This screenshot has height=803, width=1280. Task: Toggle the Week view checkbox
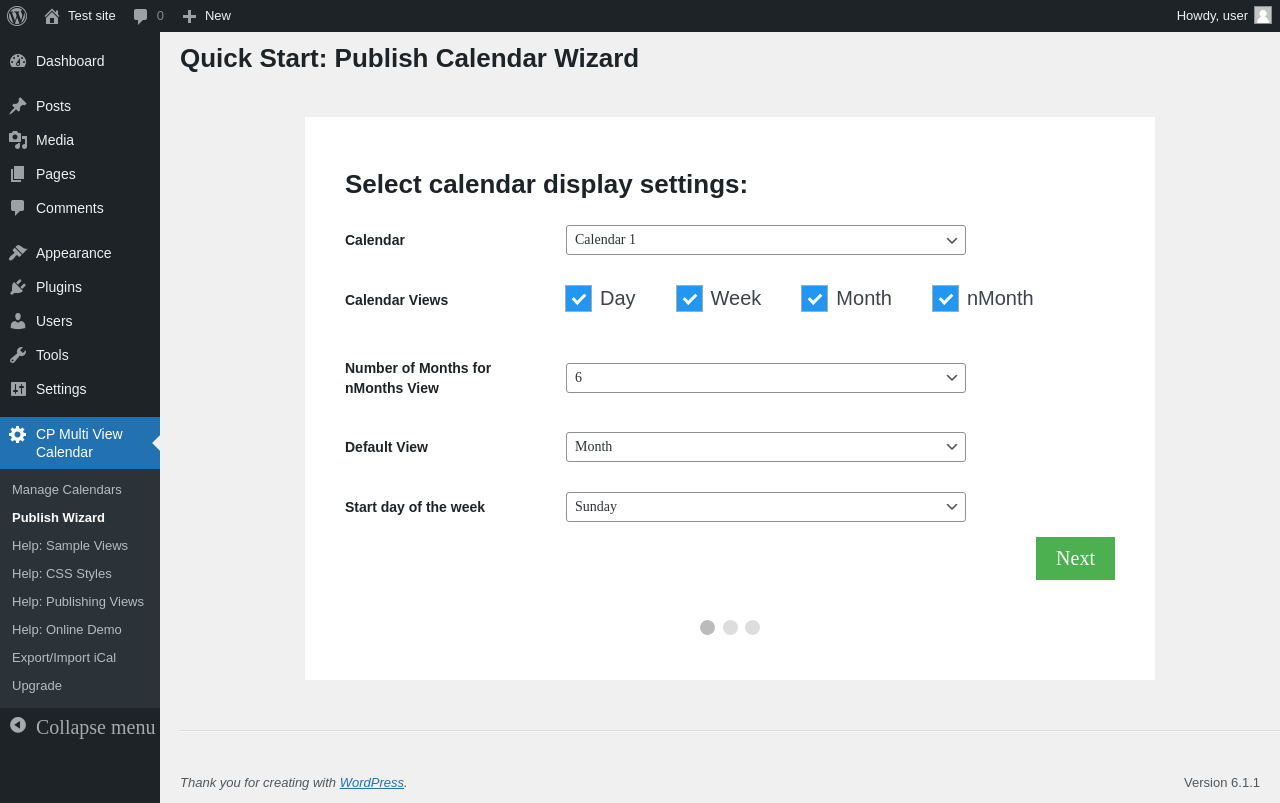(x=689, y=299)
